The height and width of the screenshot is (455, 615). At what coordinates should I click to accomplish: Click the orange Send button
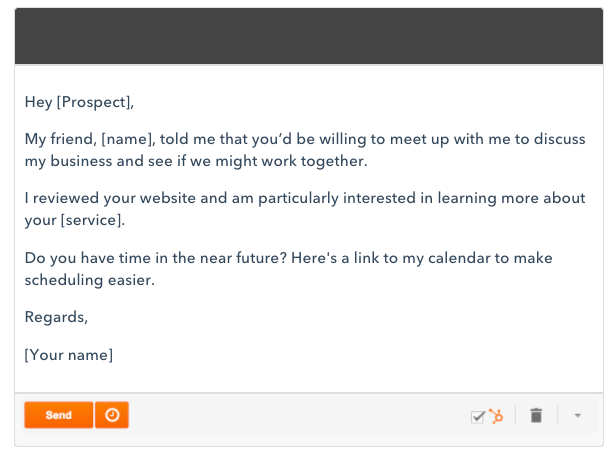coord(58,415)
